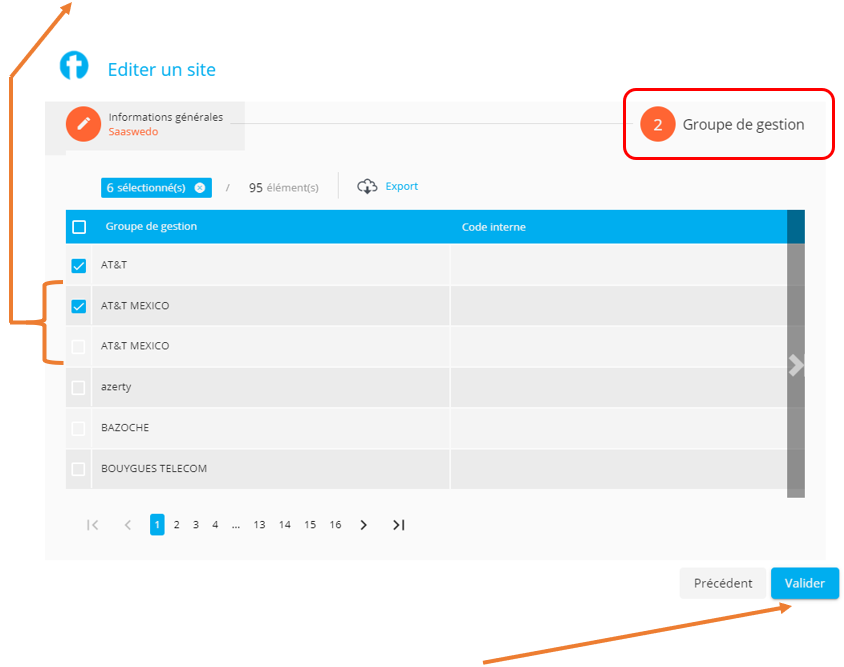Click the azerty row text

point(116,387)
